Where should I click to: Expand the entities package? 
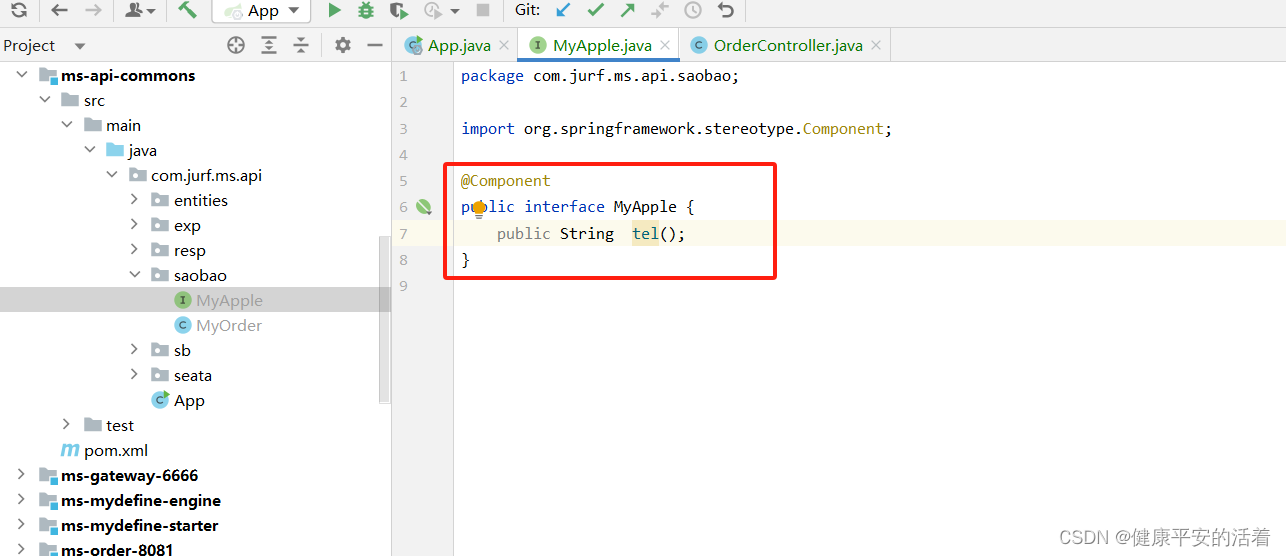(x=134, y=200)
